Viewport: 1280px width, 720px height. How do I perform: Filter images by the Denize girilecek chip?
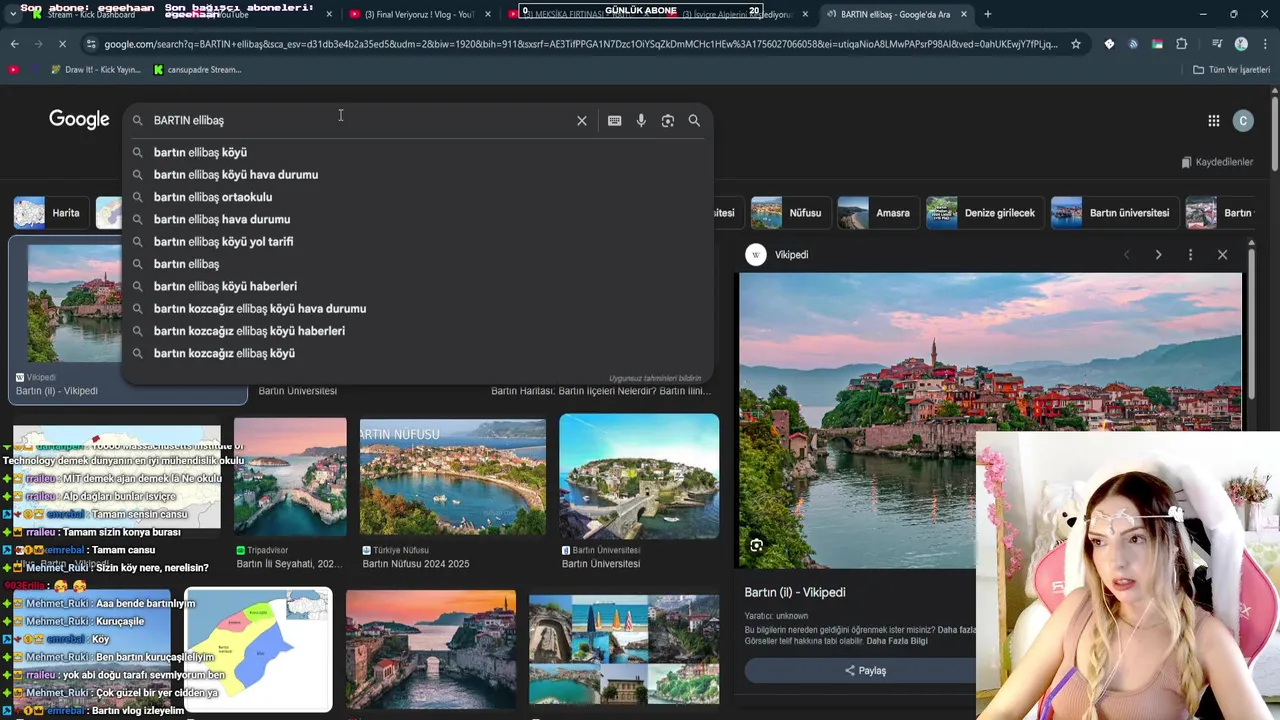pyautogui.click(x=984, y=213)
